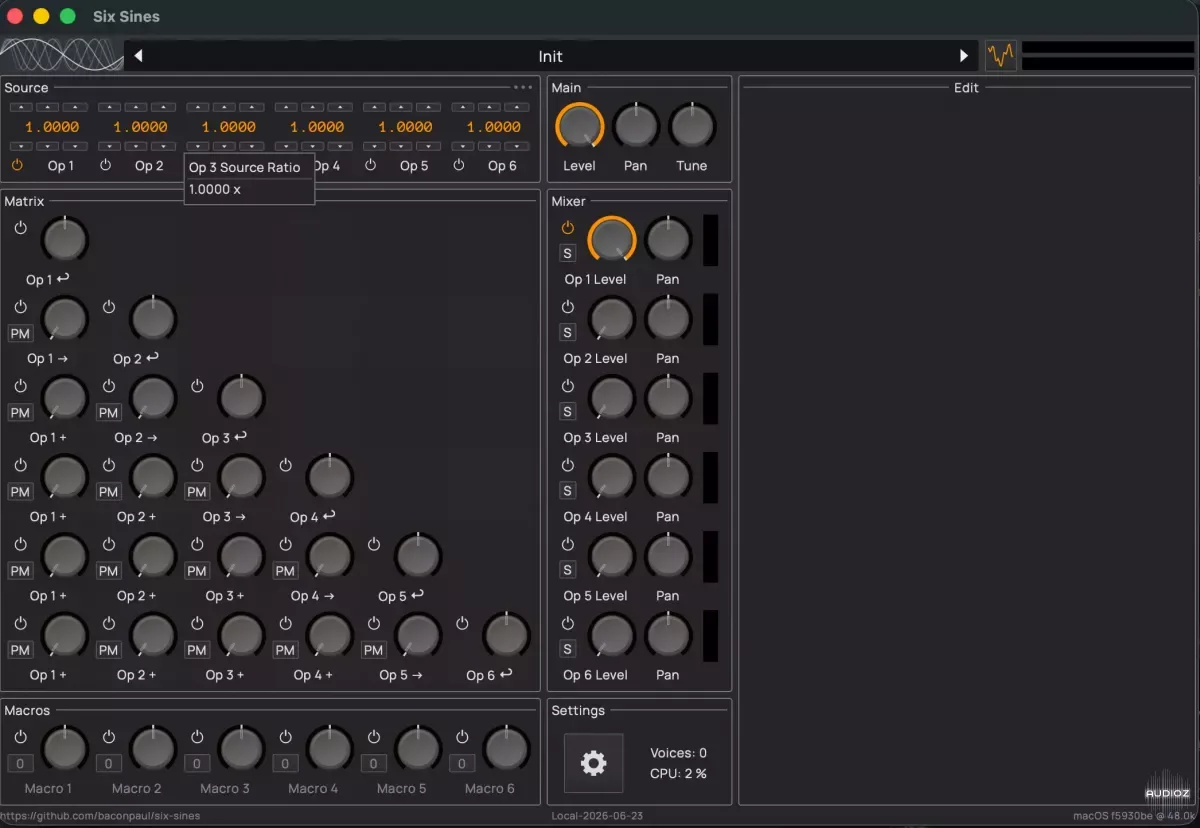Solo Op 4 with its S button
The height and width of the screenshot is (828, 1200).
568,491
